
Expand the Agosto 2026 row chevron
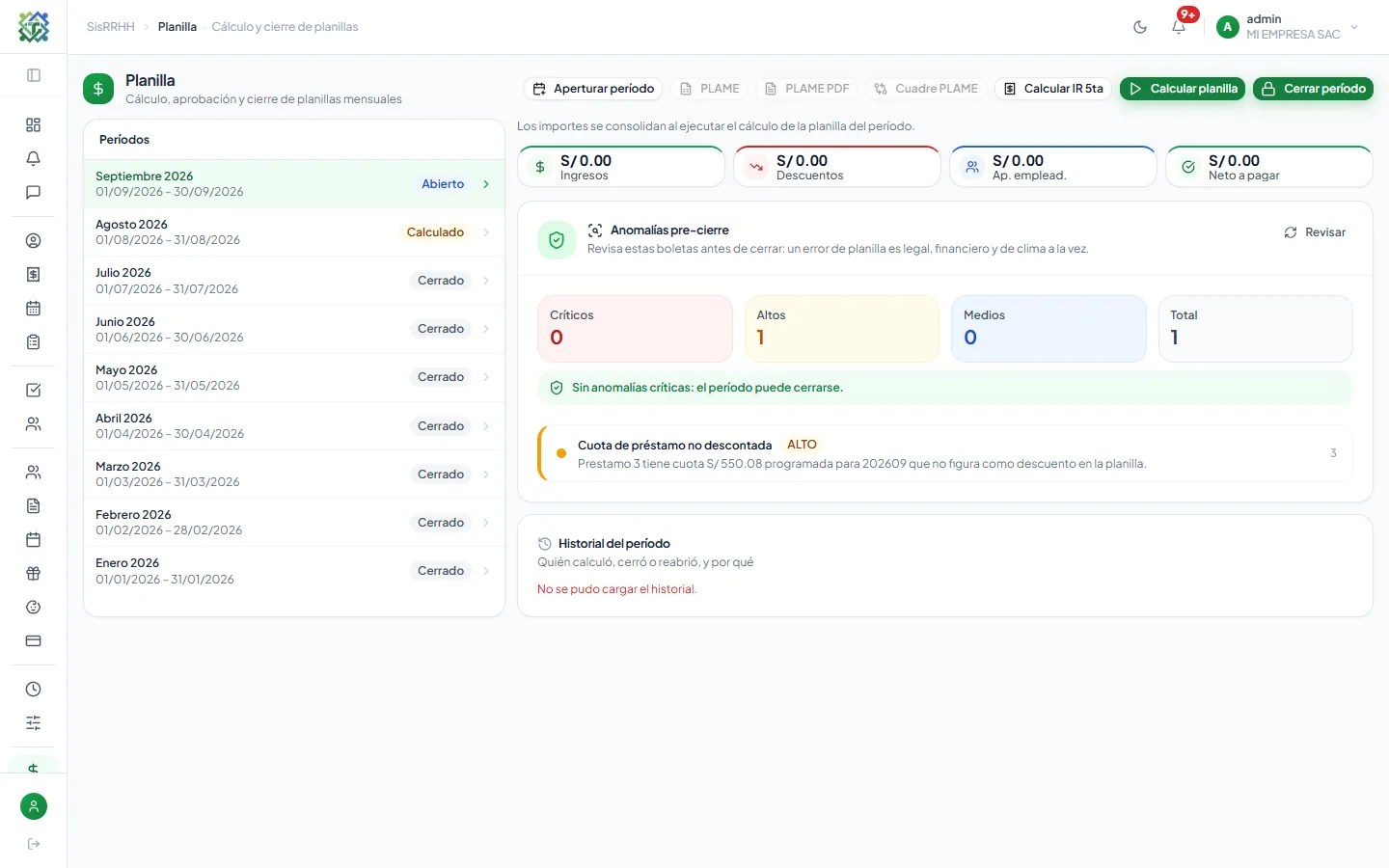pyautogui.click(x=486, y=232)
